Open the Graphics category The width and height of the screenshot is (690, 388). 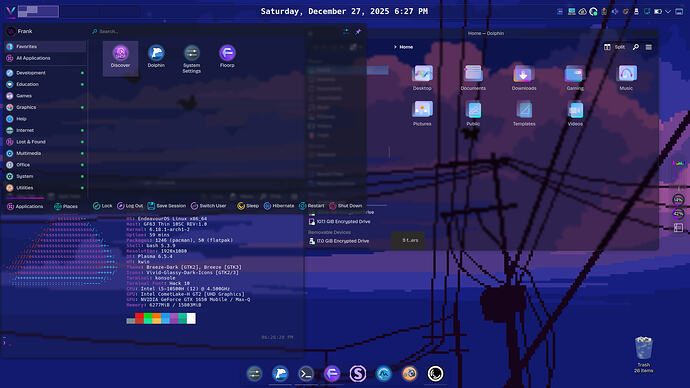(x=45, y=107)
